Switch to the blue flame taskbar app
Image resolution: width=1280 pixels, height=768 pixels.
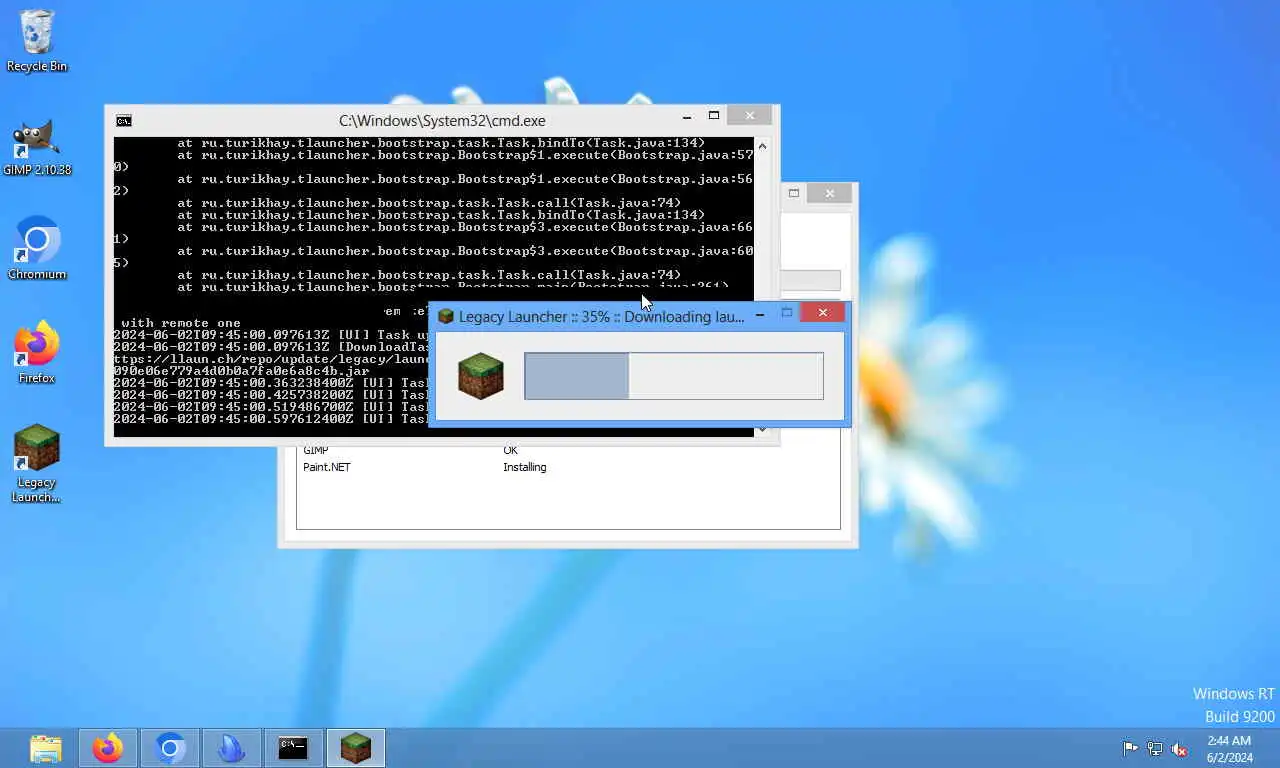[x=232, y=748]
